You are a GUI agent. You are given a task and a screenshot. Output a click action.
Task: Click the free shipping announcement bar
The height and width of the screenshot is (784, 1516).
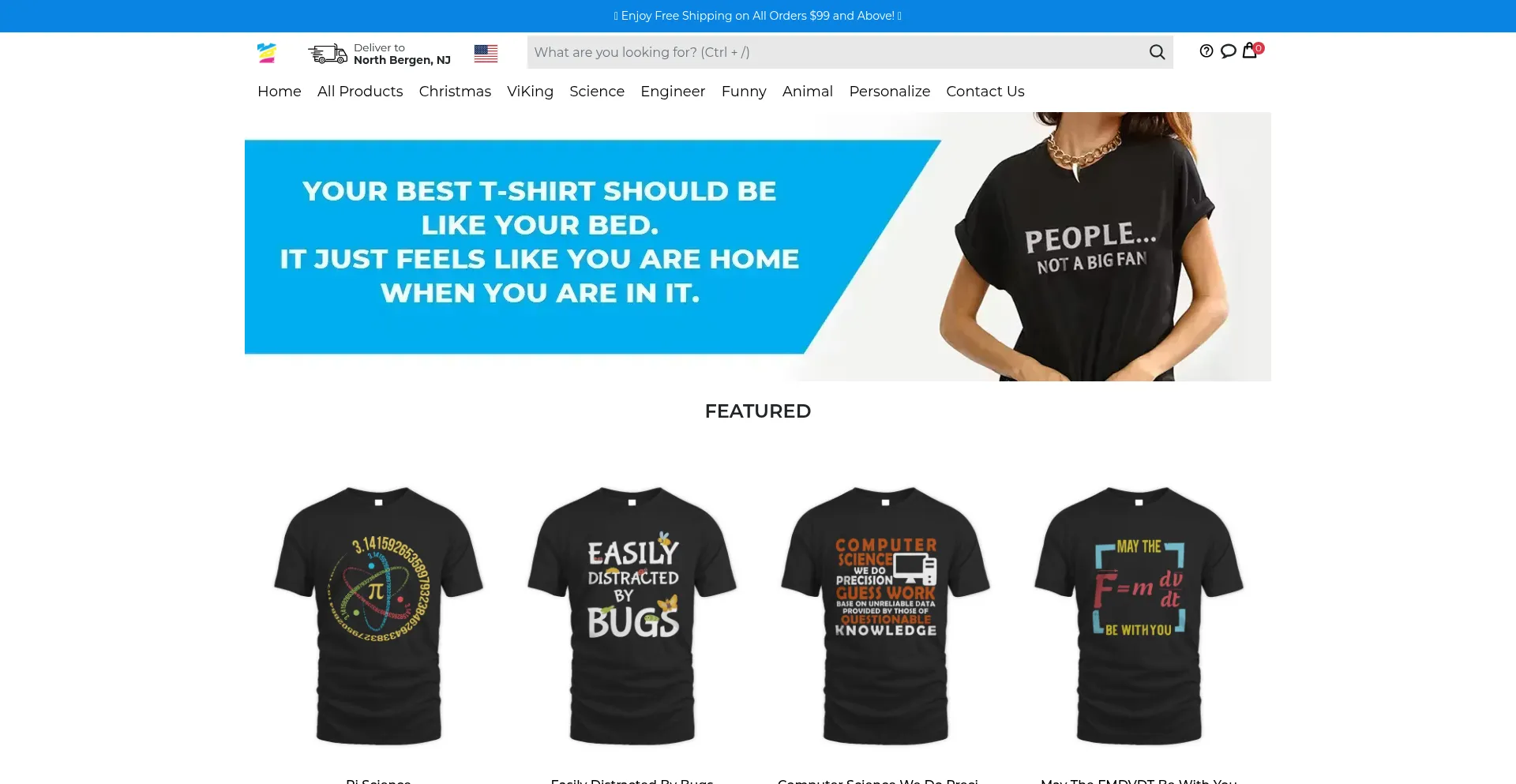[x=758, y=16]
